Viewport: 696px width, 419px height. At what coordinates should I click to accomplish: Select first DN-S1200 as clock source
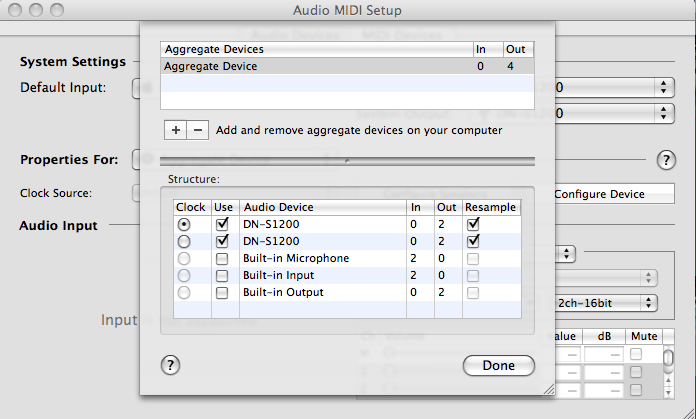pos(184,225)
